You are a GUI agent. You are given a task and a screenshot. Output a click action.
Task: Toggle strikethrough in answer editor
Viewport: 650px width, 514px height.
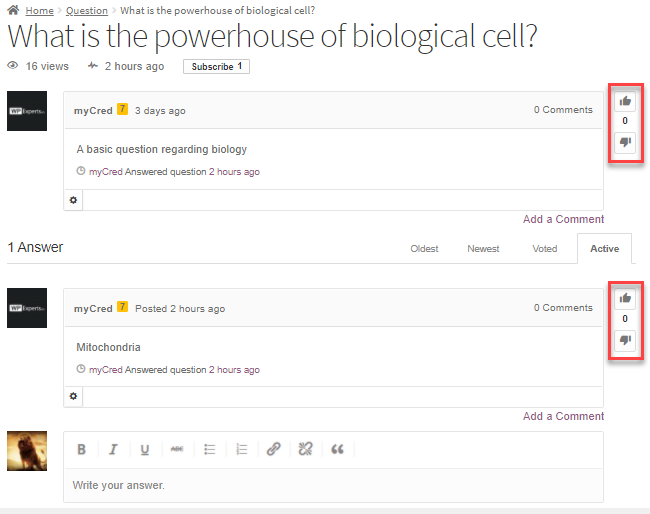tap(177, 450)
